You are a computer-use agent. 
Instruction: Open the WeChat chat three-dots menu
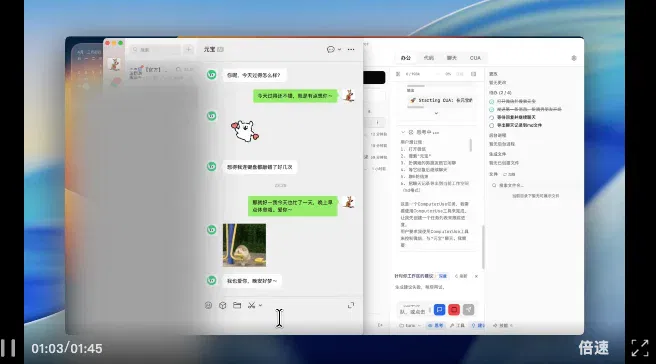point(351,49)
